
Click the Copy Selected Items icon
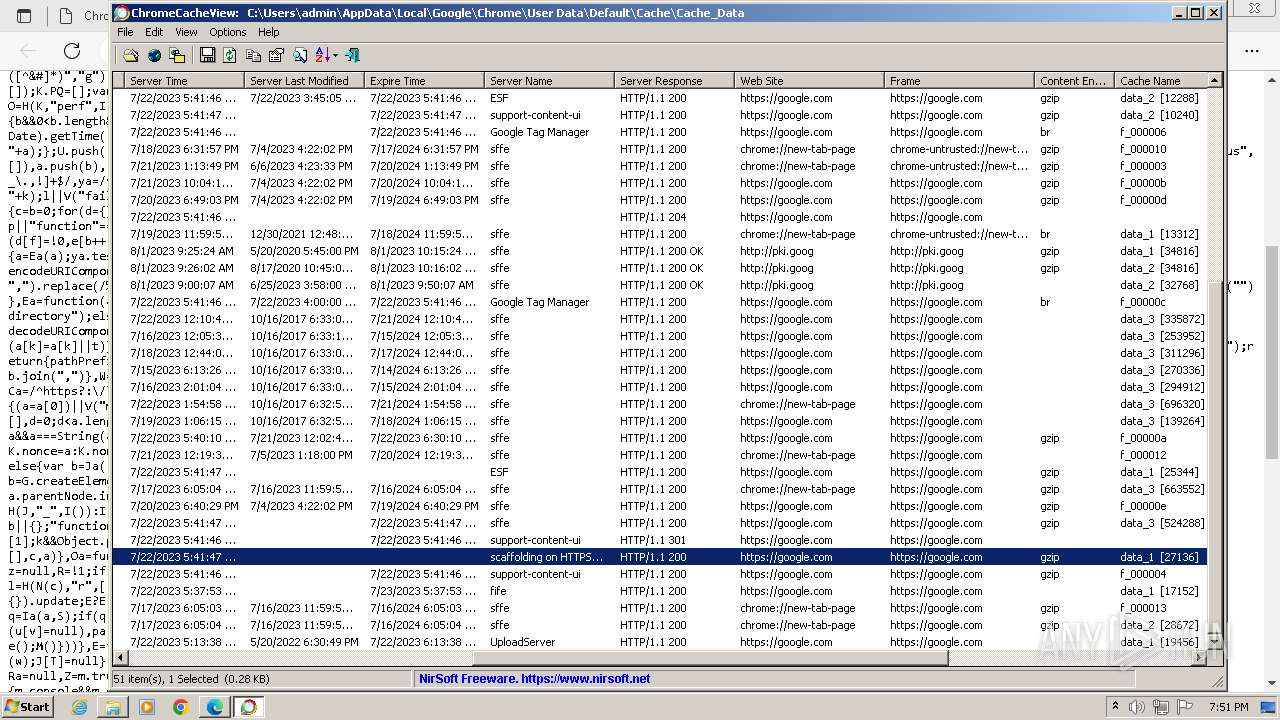(253, 55)
